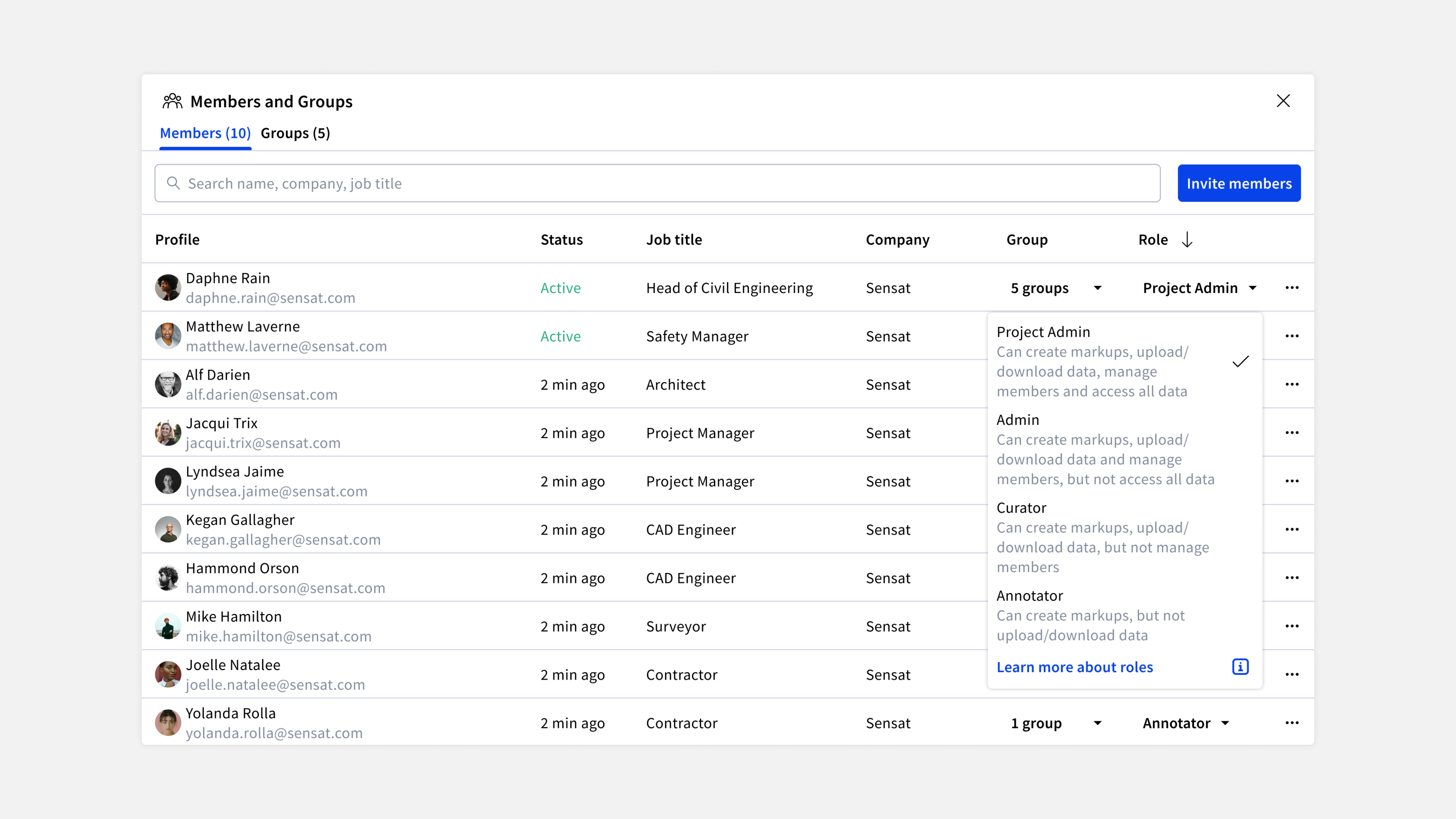Viewport: 1456px width, 819px height.
Task: Open more options for Matthew Laverne
Action: (1292, 336)
